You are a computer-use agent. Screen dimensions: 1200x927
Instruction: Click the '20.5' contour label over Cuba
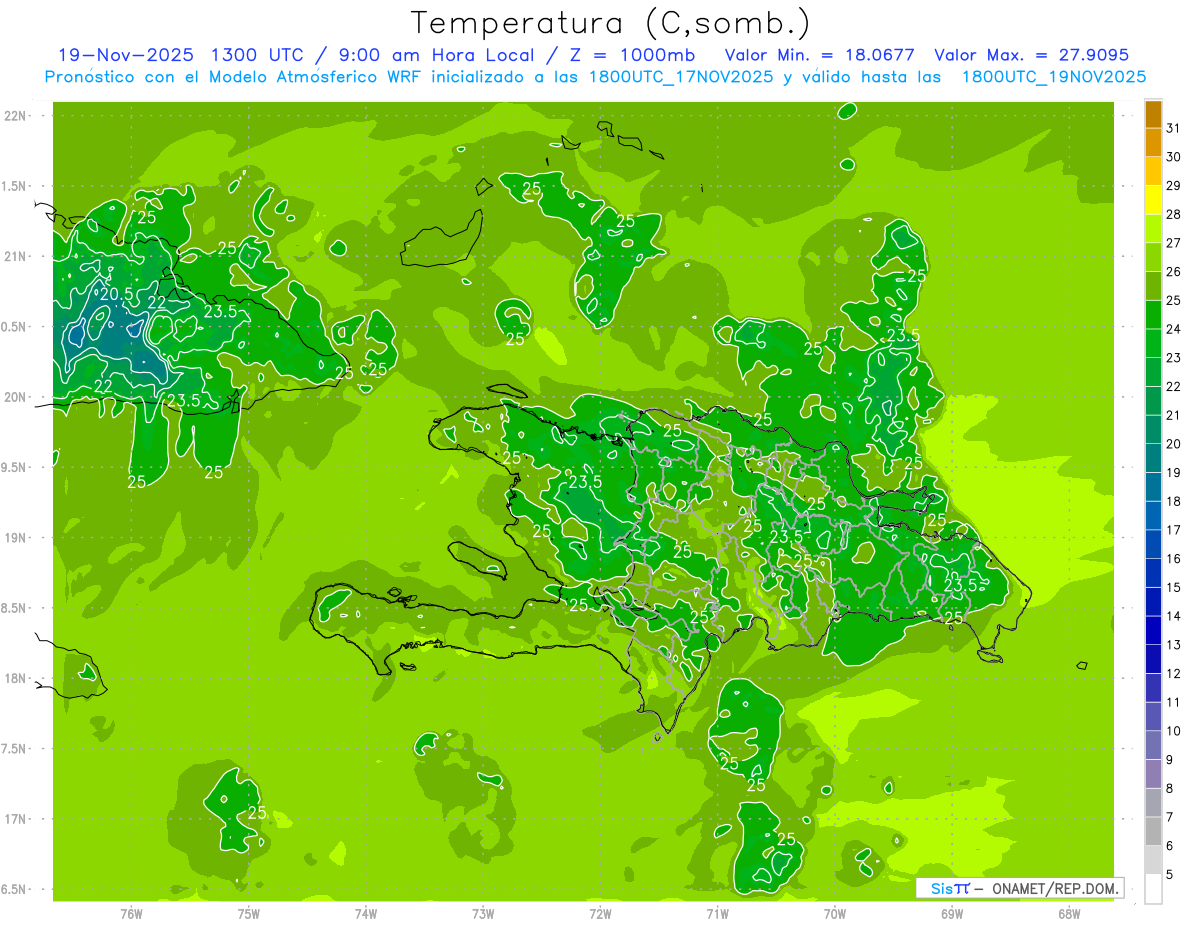(116, 293)
